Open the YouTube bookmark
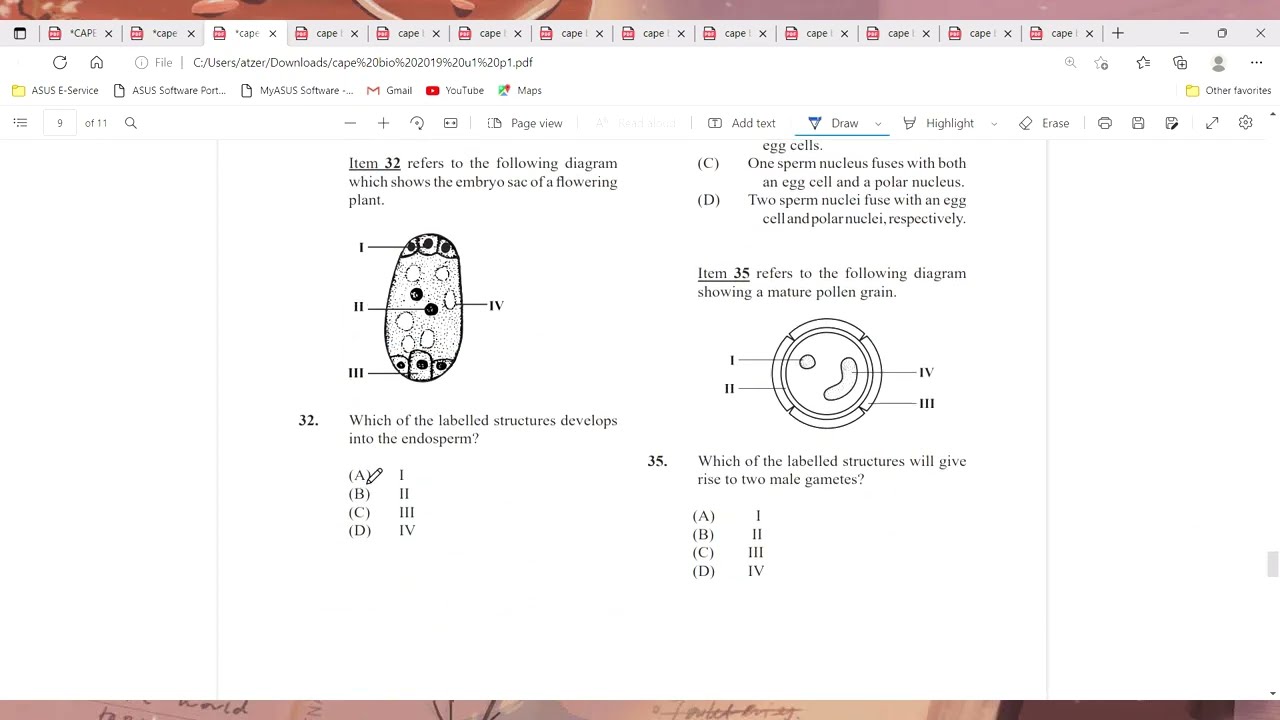The image size is (1280, 720). coord(455,90)
